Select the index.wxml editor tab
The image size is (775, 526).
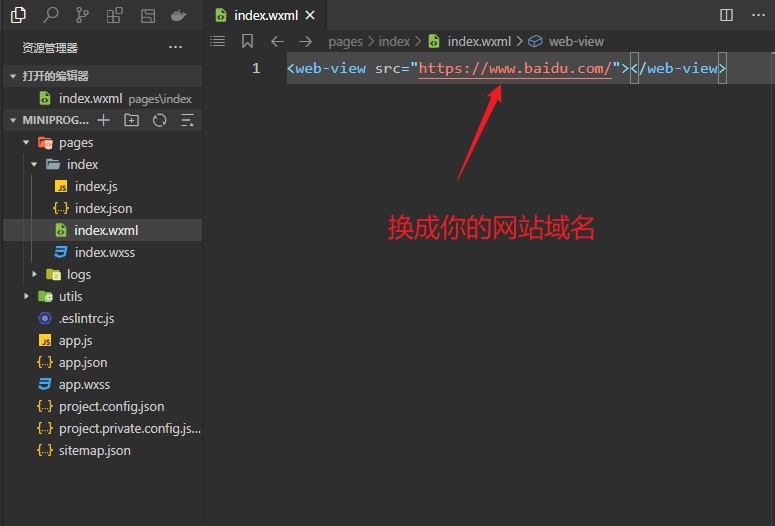tap(264, 15)
